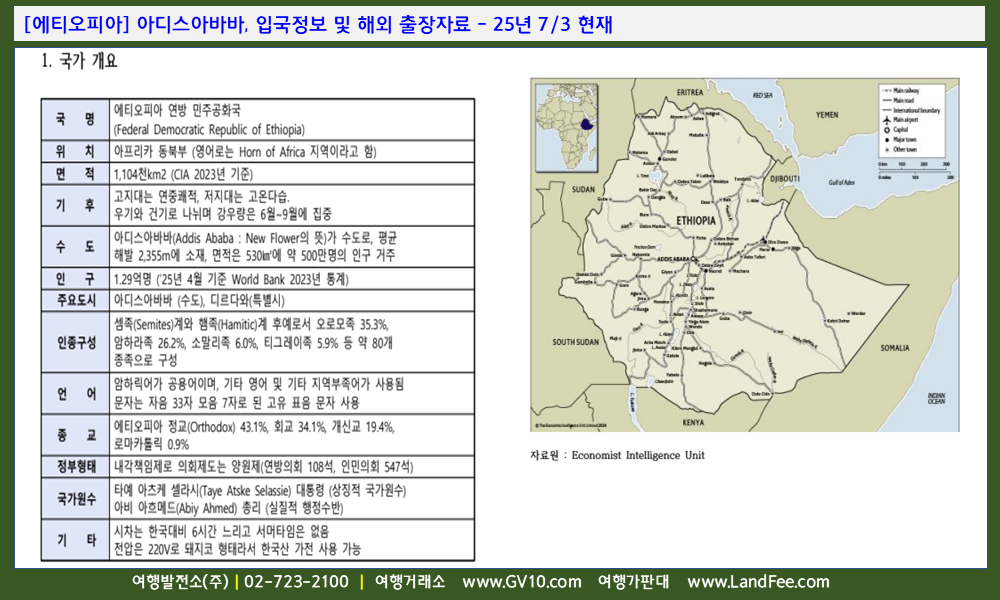The height and width of the screenshot is (600, 1000).
Task: Click the Ethiopia country map image
Action: [745, 254]
